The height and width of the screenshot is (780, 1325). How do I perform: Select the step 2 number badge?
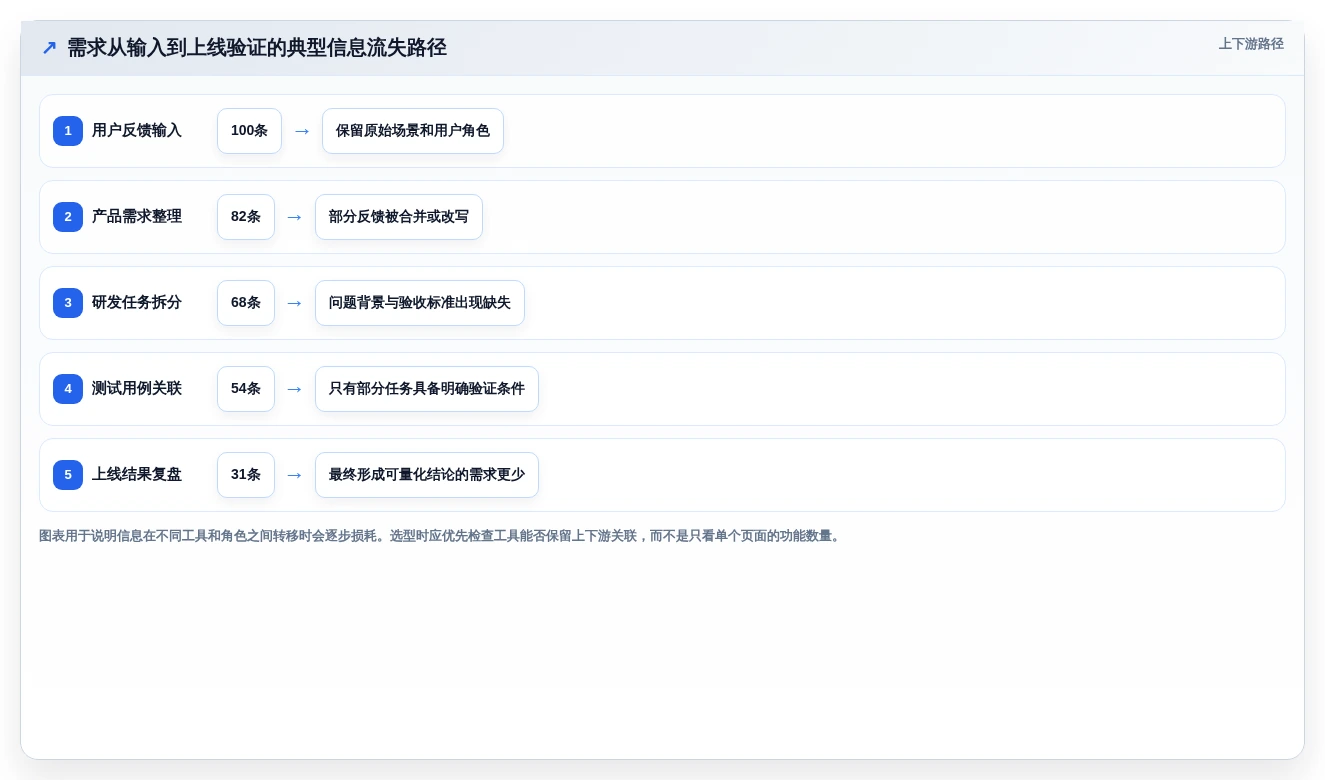tap(68, 217)
